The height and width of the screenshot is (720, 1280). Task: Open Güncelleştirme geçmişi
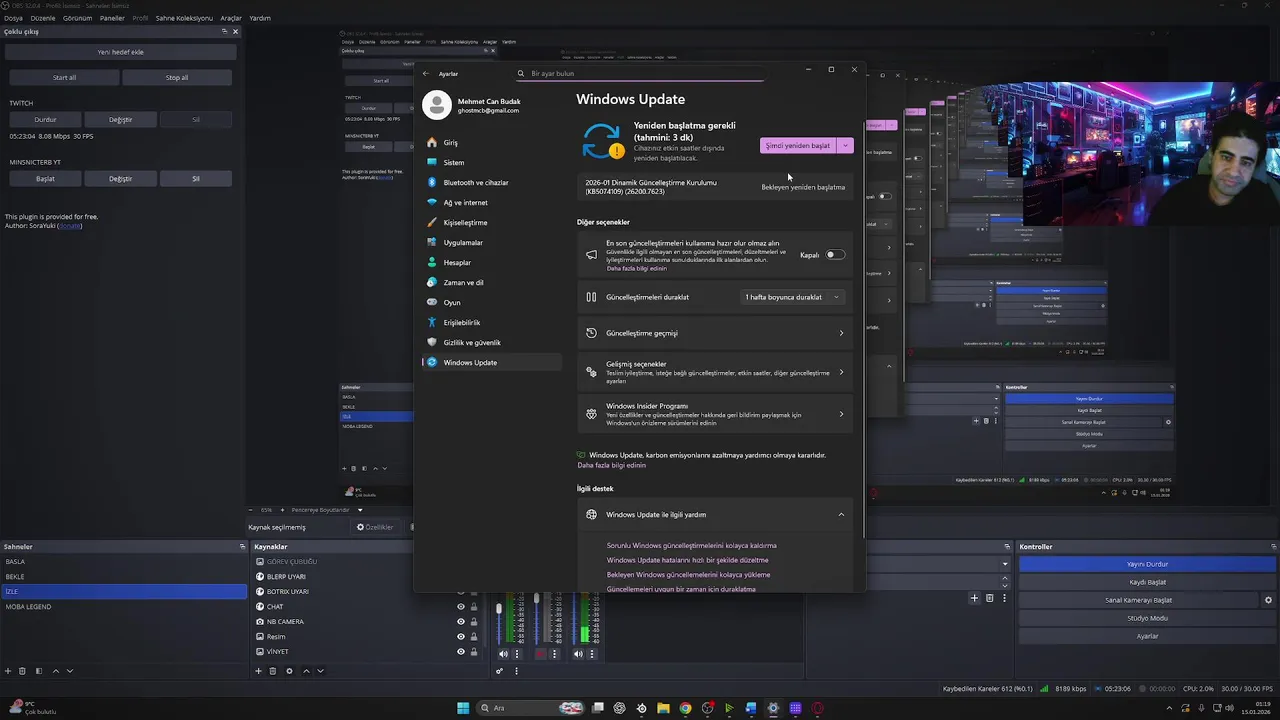[x=715, y=333]
